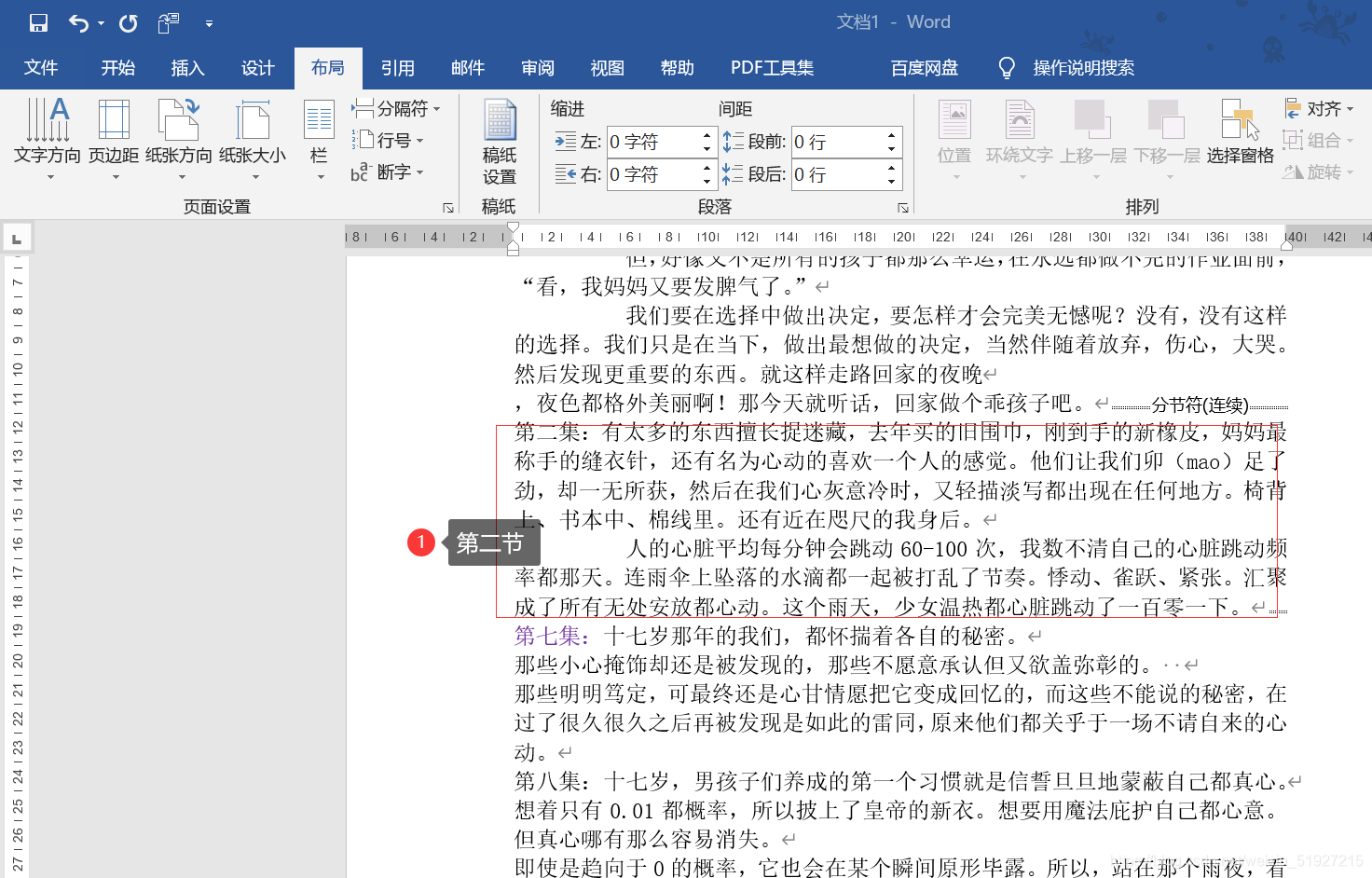Open 栏 columns tool
The height and width of the screenshot is (878, 1372).
(319, 138)
